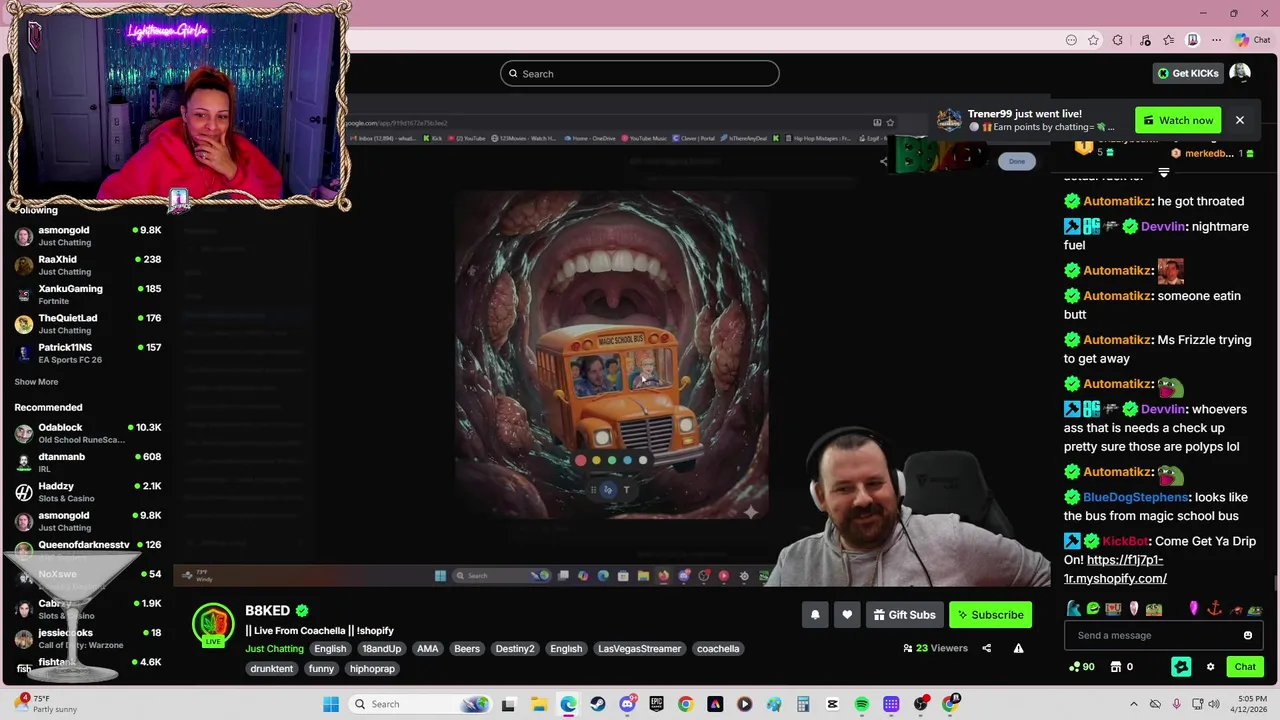Click the 23 Viewers count
Screen dimensions: 1280x720
point(935,648)
